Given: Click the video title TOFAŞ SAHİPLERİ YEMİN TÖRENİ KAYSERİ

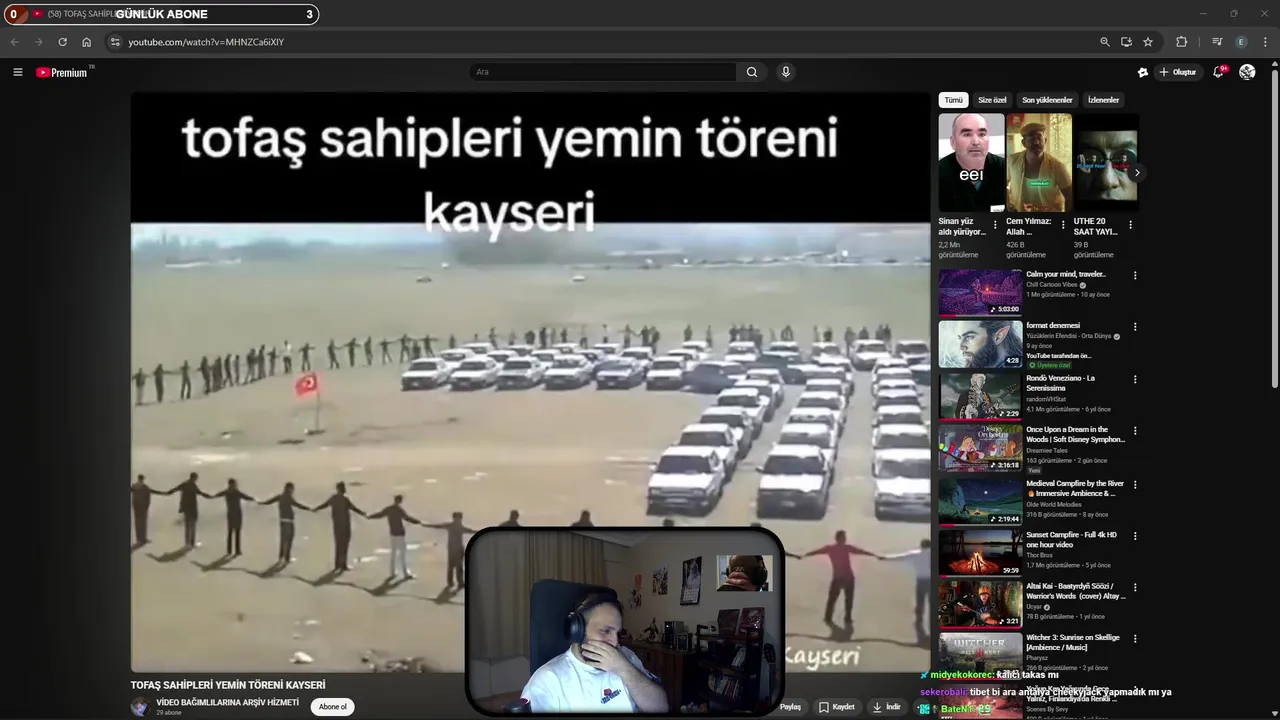Looking at the screenshot, I should (228, 685).
